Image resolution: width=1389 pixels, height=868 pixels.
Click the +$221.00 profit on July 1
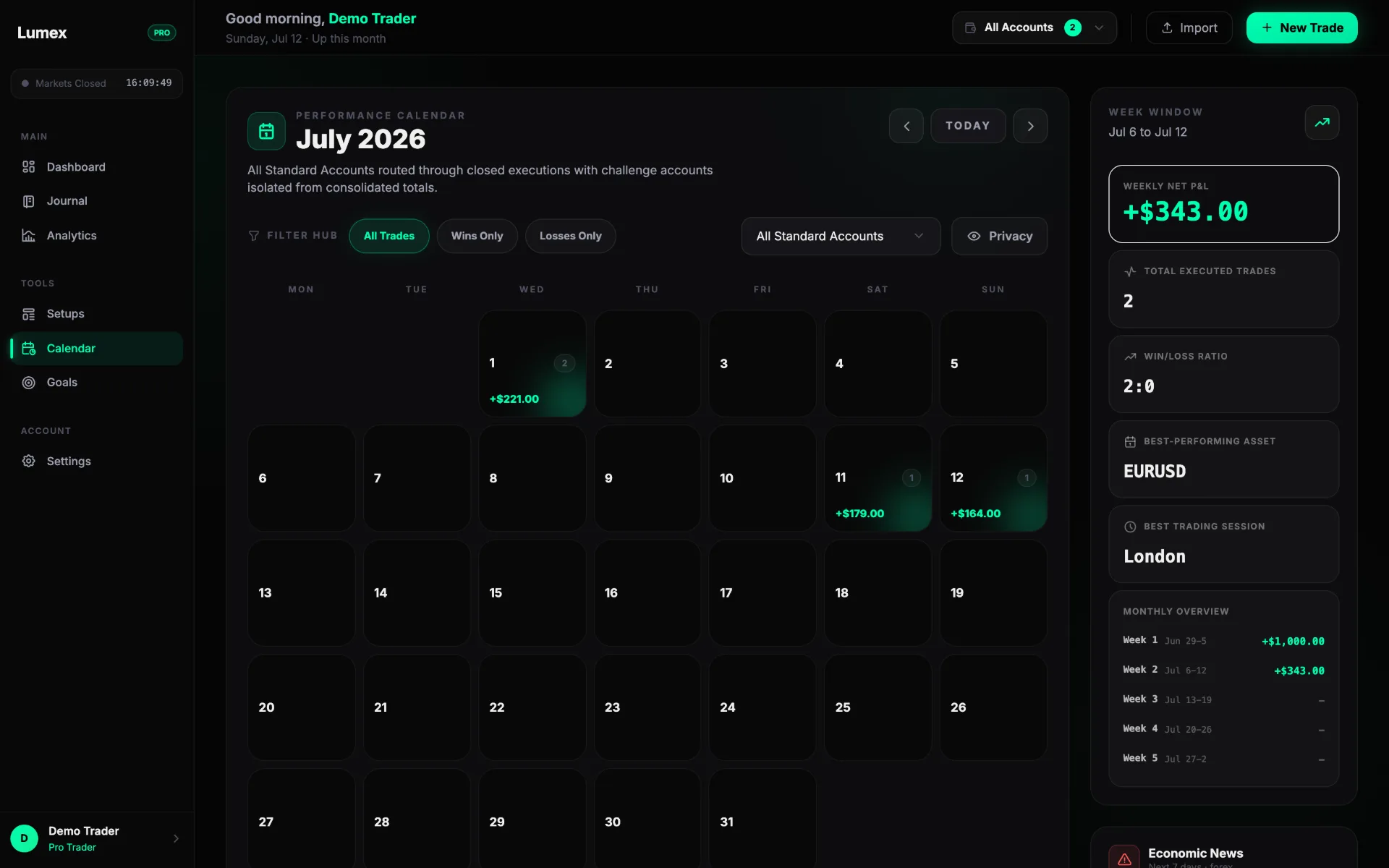pyautogui.click(x=514, y=399)
